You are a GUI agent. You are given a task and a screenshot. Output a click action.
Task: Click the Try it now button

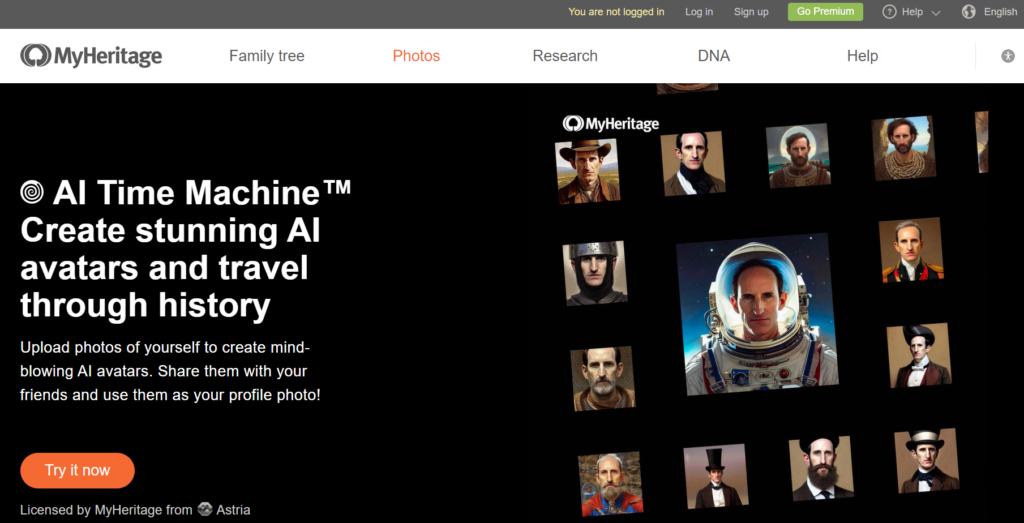(77, 470)
